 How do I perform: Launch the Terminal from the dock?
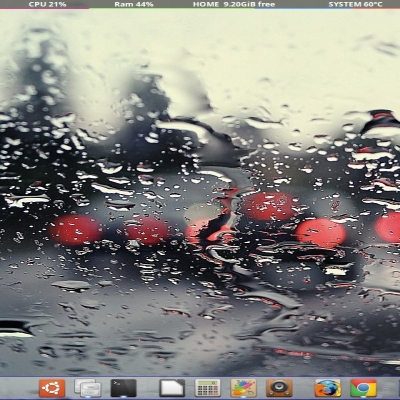[x=123, y=388]
